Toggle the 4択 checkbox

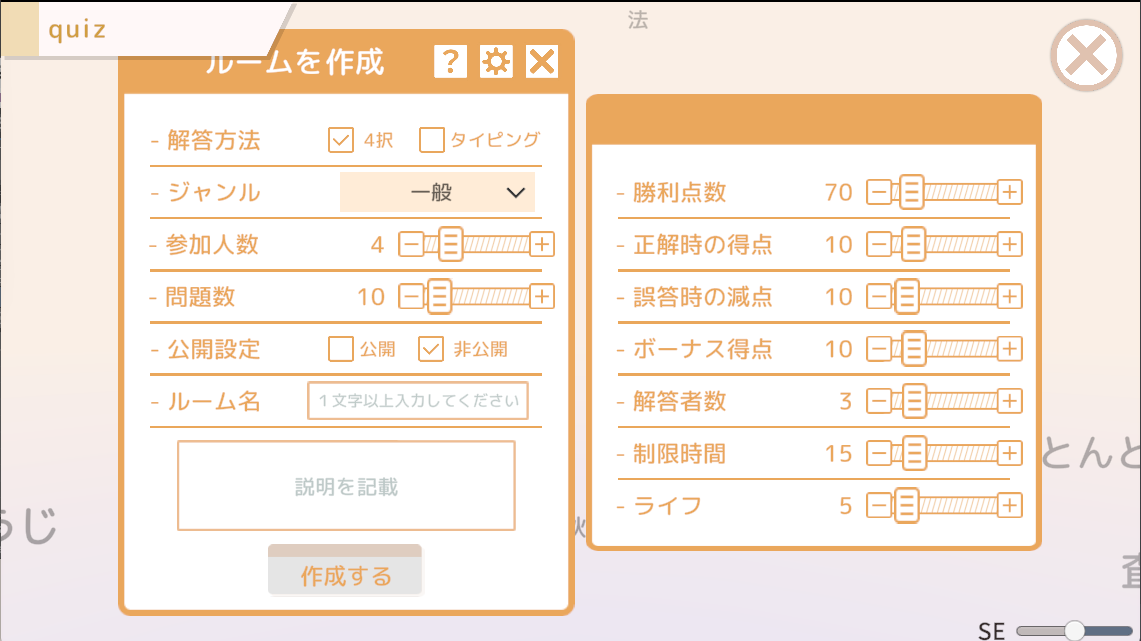pyautogui.click(x=341, y=140)
